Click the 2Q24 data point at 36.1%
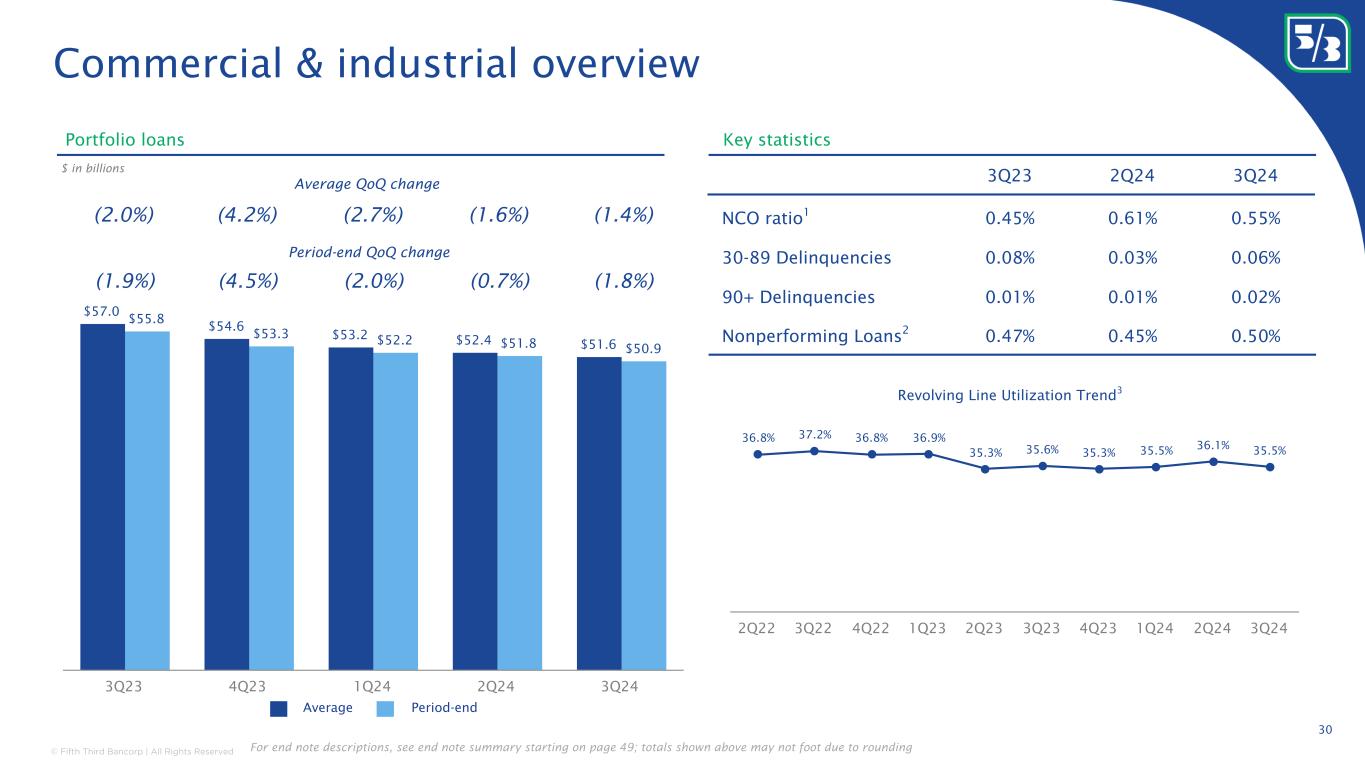This screenshot has width=1365, height=768. [1213, 461]
